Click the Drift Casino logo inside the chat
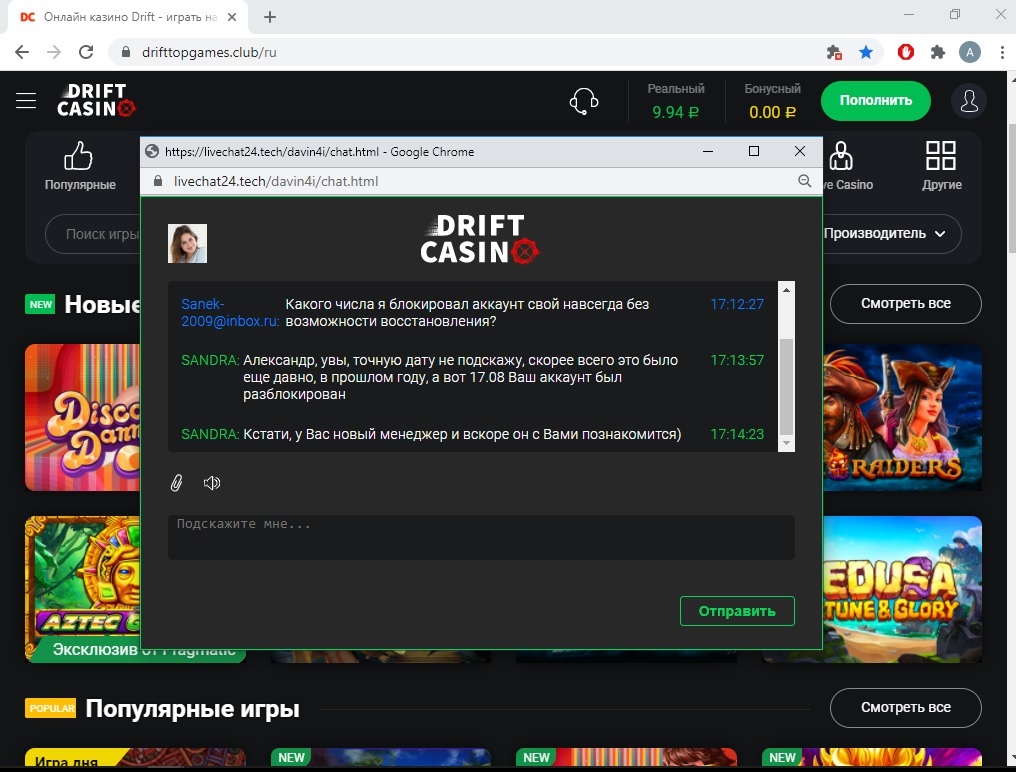Screen dimensions: 1016x772 (479, 239)
